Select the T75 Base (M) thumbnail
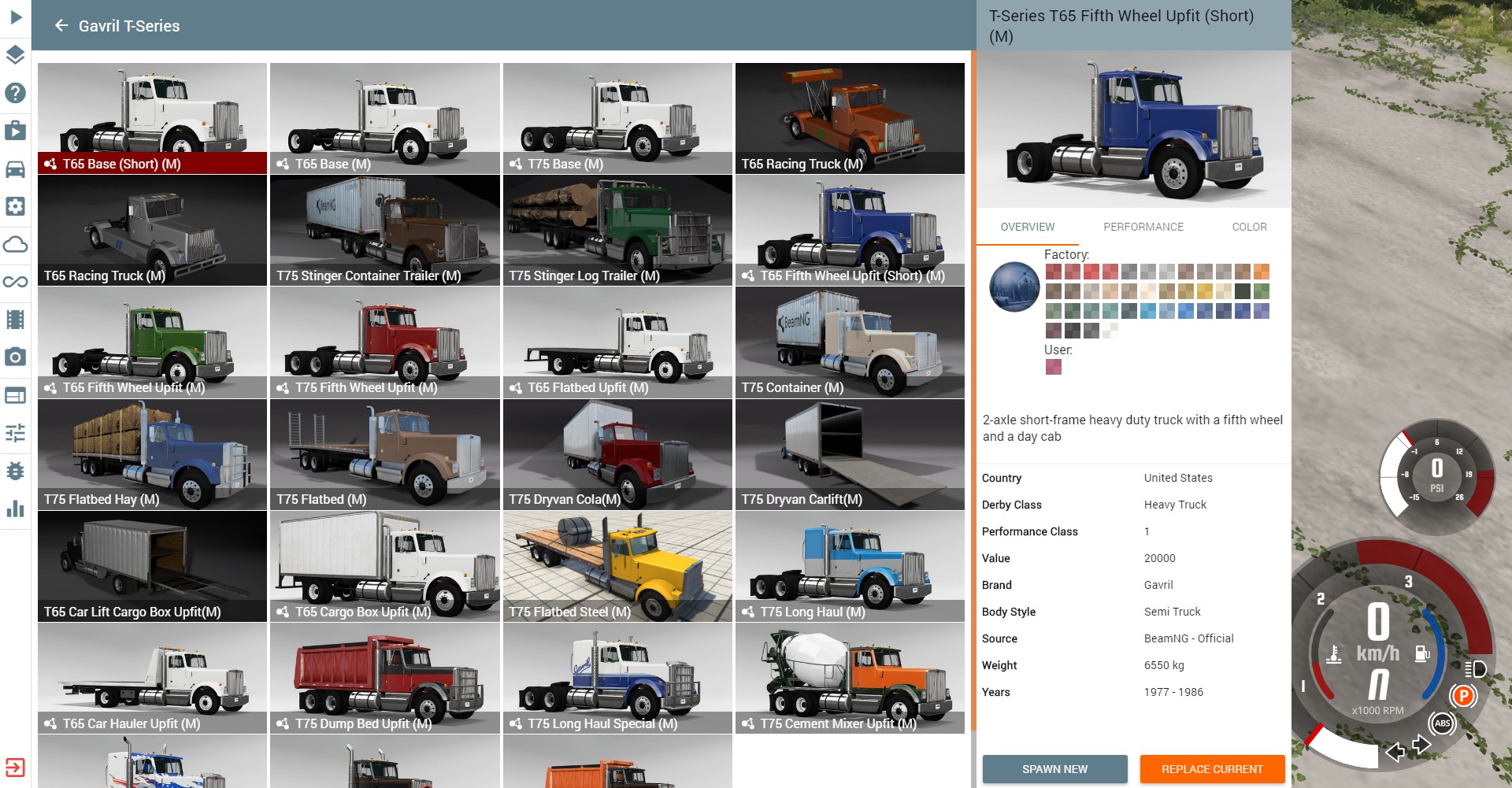 (x=617, y=118)
